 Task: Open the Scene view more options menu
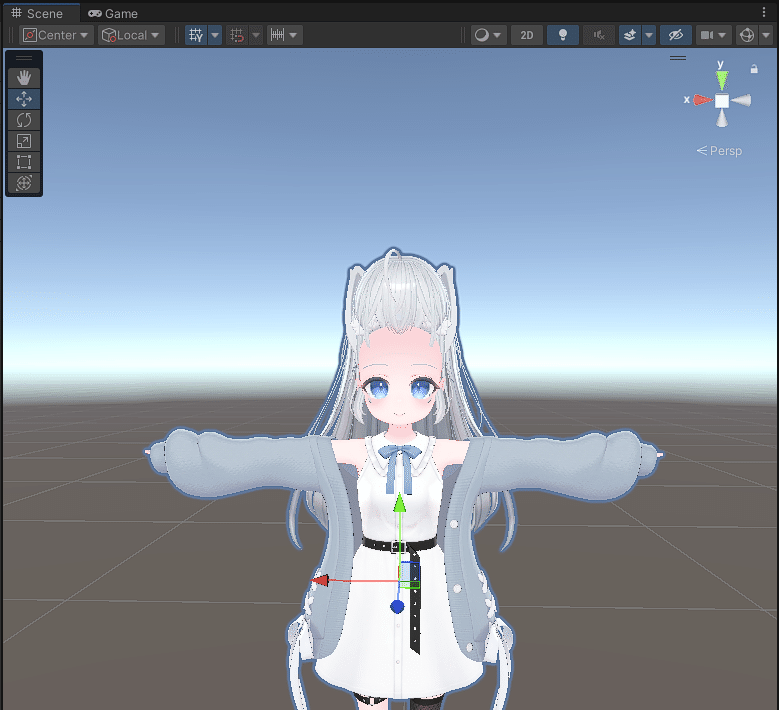click(x=764, y=12)
